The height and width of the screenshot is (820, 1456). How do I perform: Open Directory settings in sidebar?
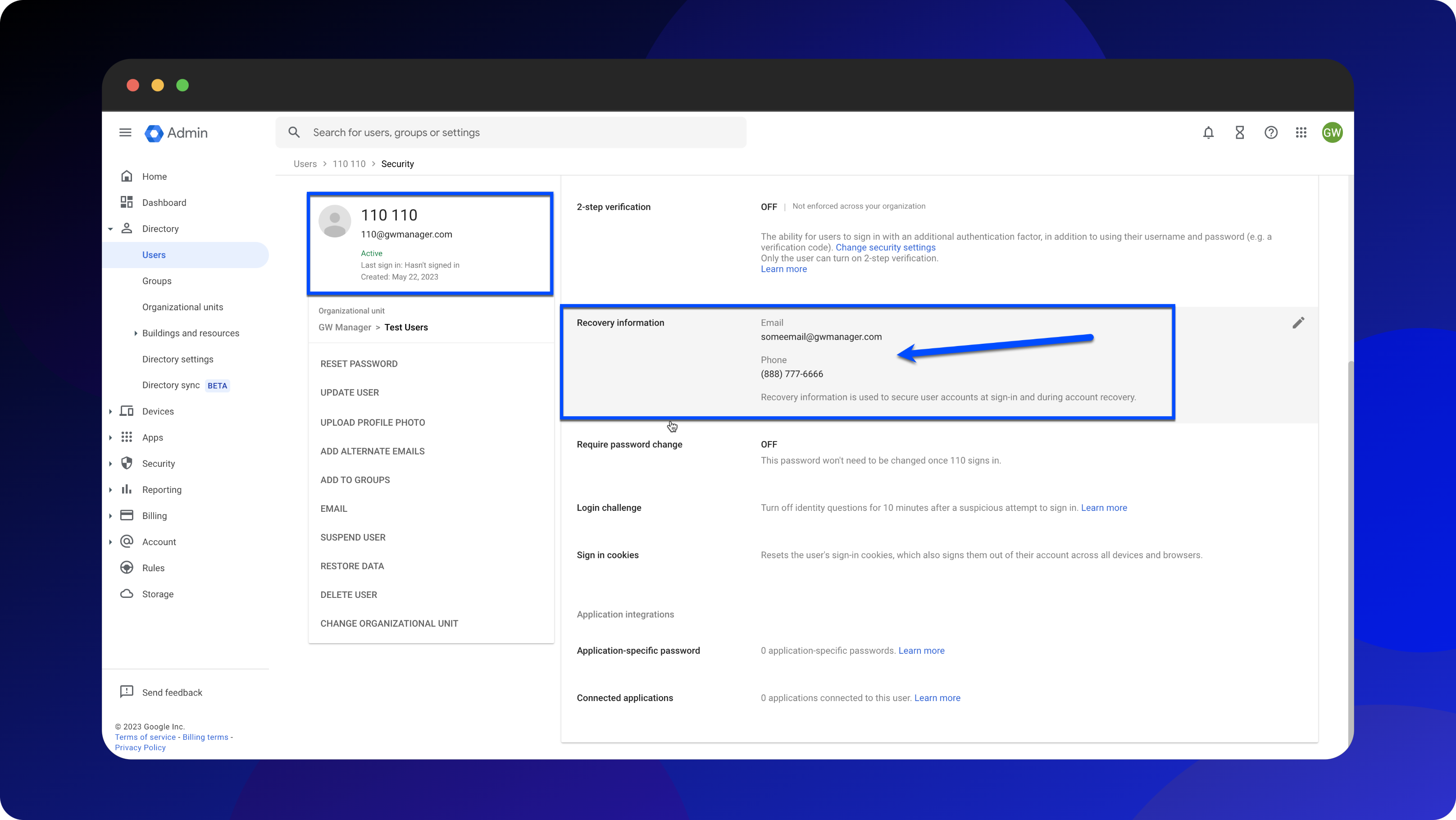[177, 359]
